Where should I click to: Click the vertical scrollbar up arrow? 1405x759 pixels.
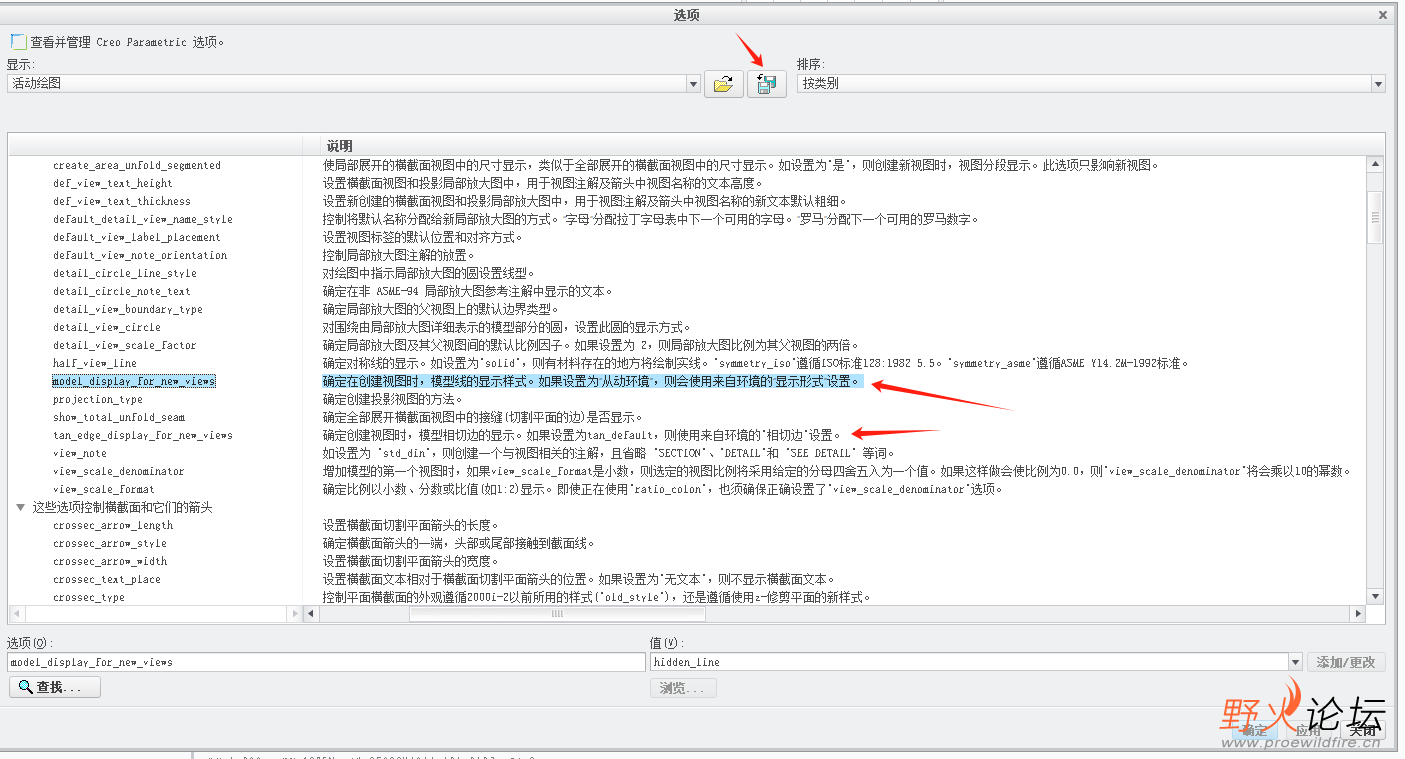pos(1376,165)
